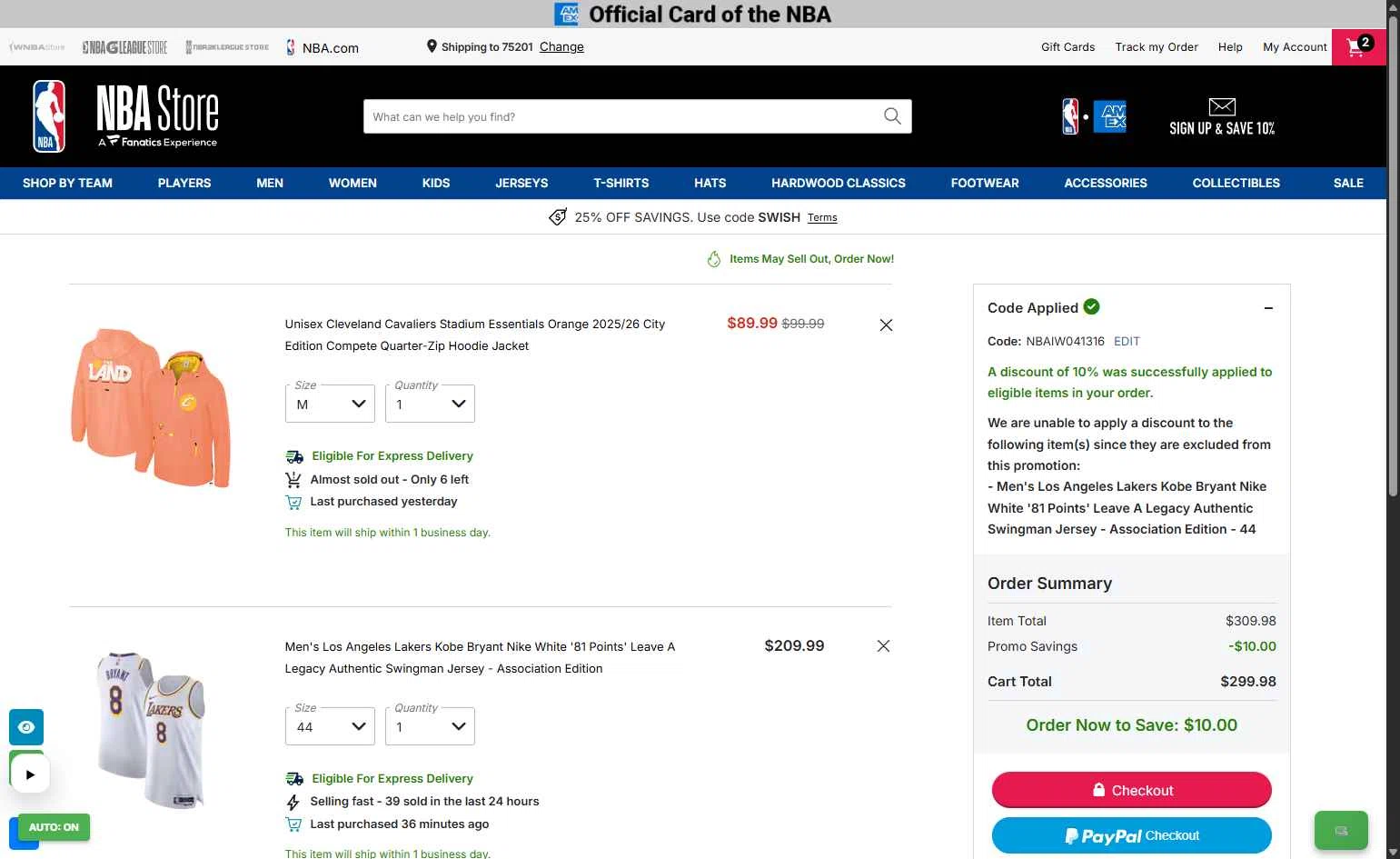Open the Kids menu
The height and width of the screenshot is (859, 1400).
coord(436,183)
